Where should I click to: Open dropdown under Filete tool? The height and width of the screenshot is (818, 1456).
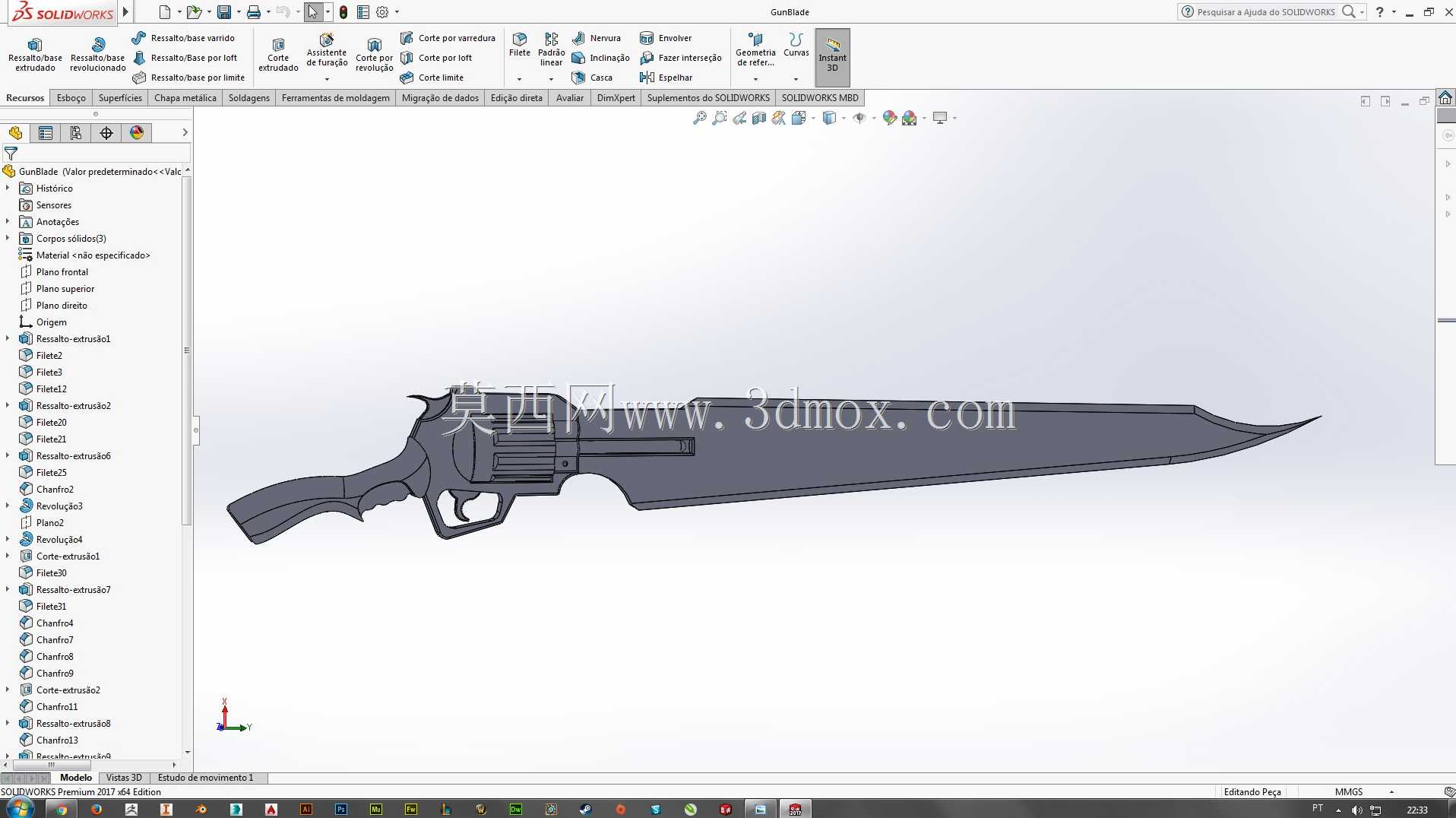(520, 79)
